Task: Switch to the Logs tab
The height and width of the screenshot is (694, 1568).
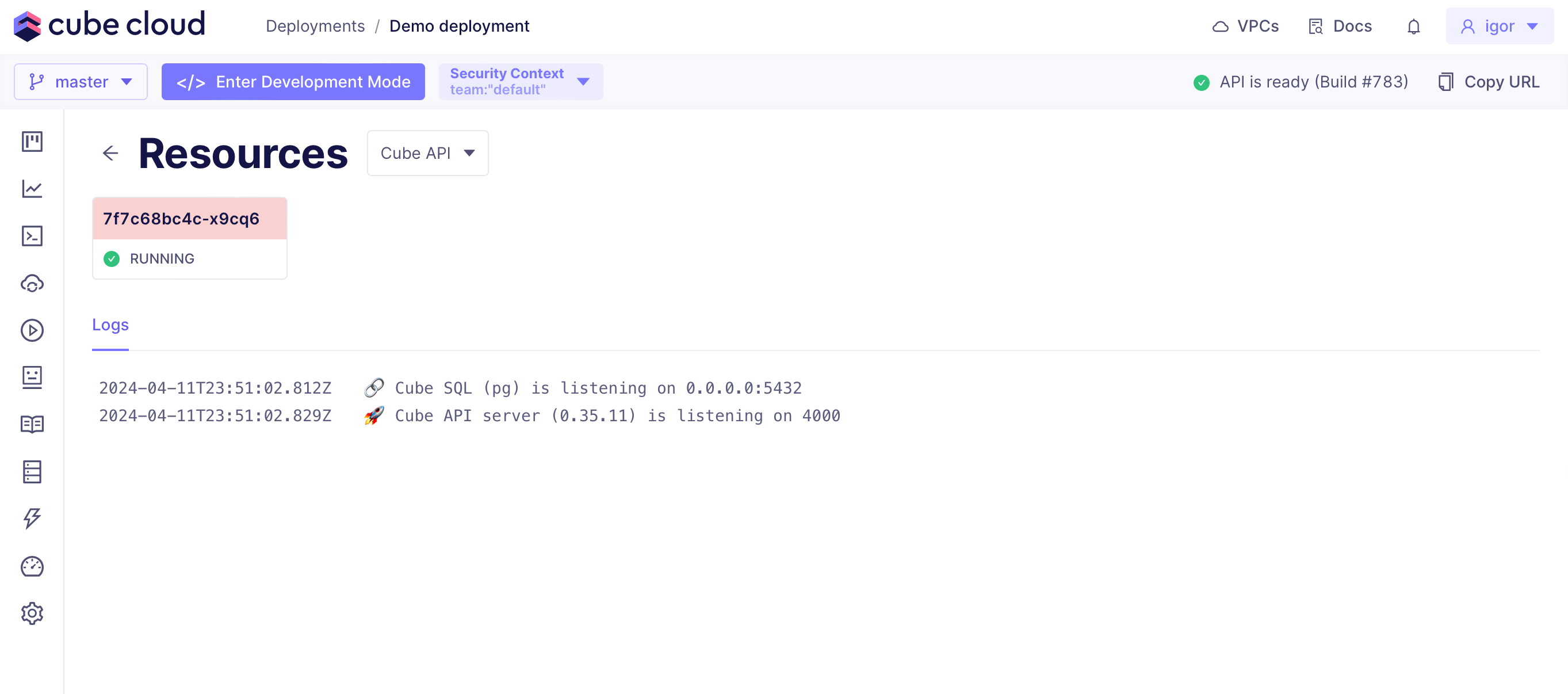Action: click(110, 325)
